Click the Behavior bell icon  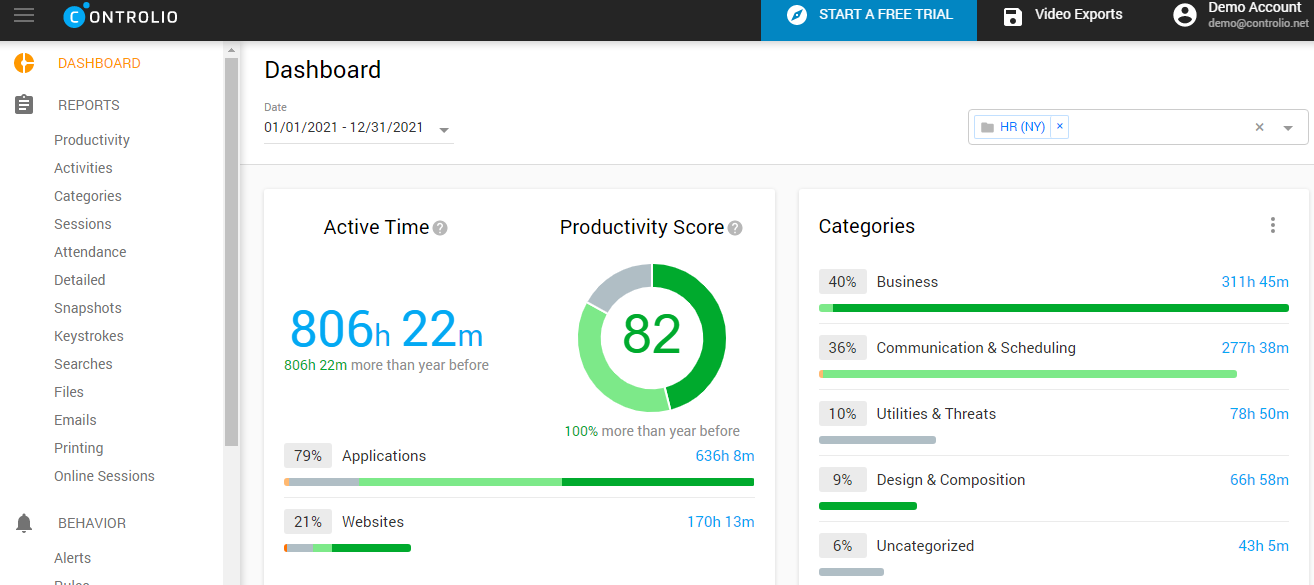[x=24, y=523]
